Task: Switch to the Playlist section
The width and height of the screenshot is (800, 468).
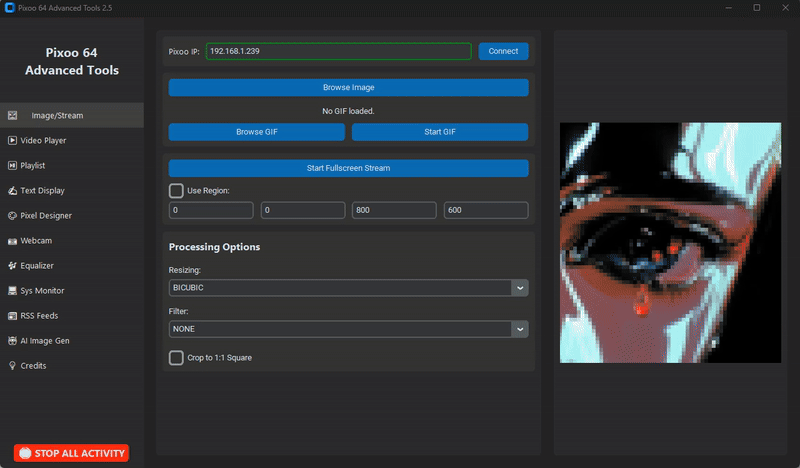Action: 71,165
